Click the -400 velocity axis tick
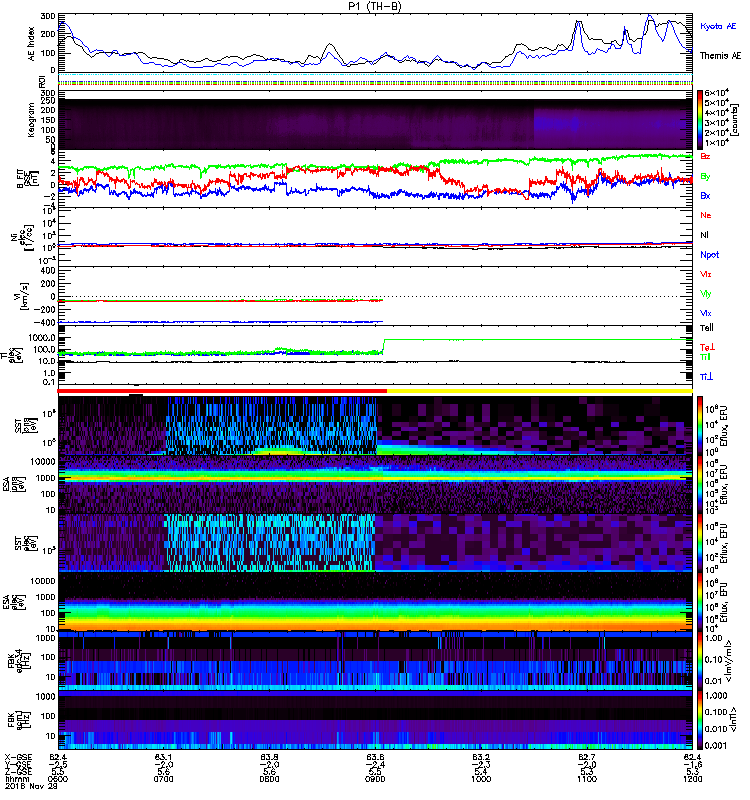Viewport: 750px width, 800px height. [x=45, y=322]
